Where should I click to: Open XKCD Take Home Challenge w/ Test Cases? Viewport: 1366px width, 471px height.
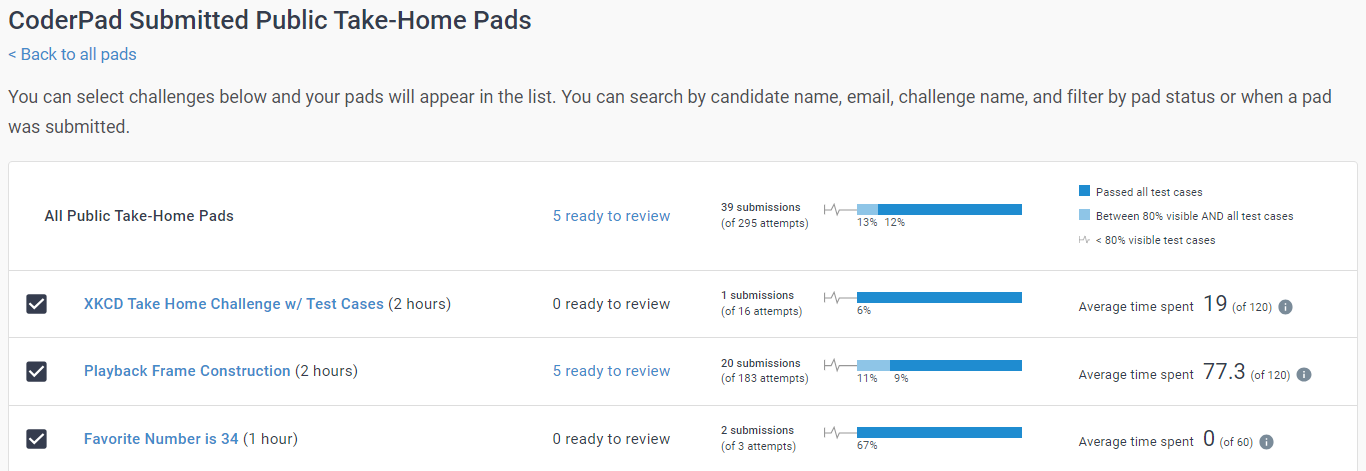[233, 304]
